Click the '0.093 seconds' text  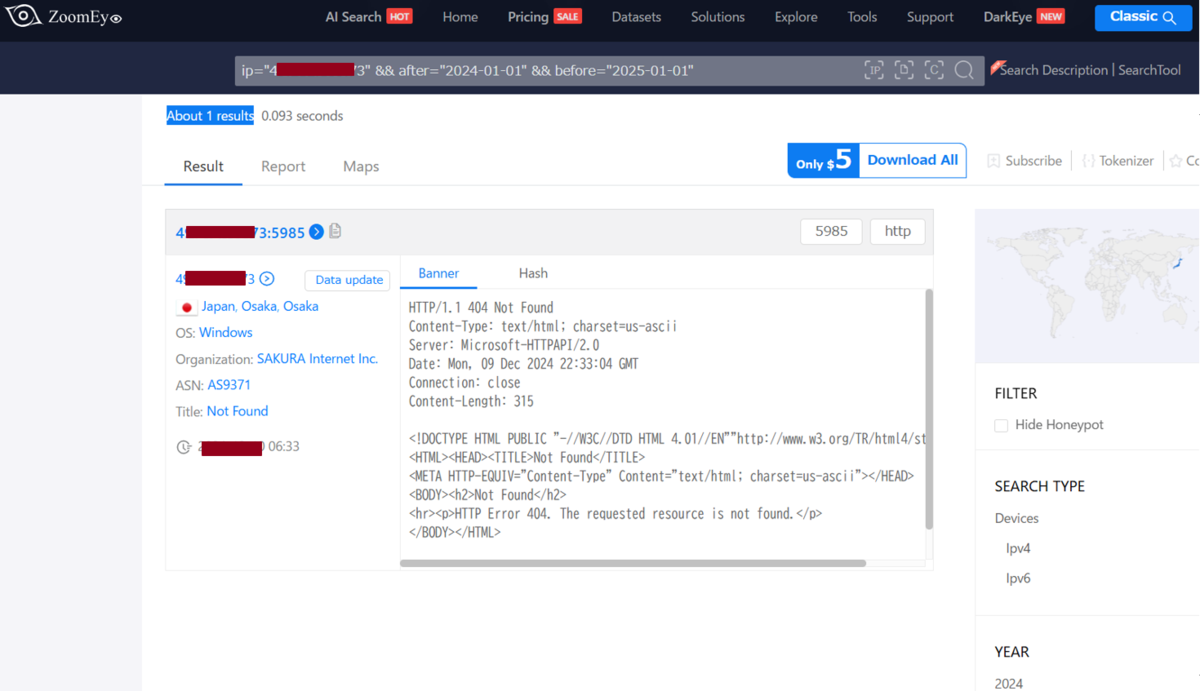click(x=302, y=116)
